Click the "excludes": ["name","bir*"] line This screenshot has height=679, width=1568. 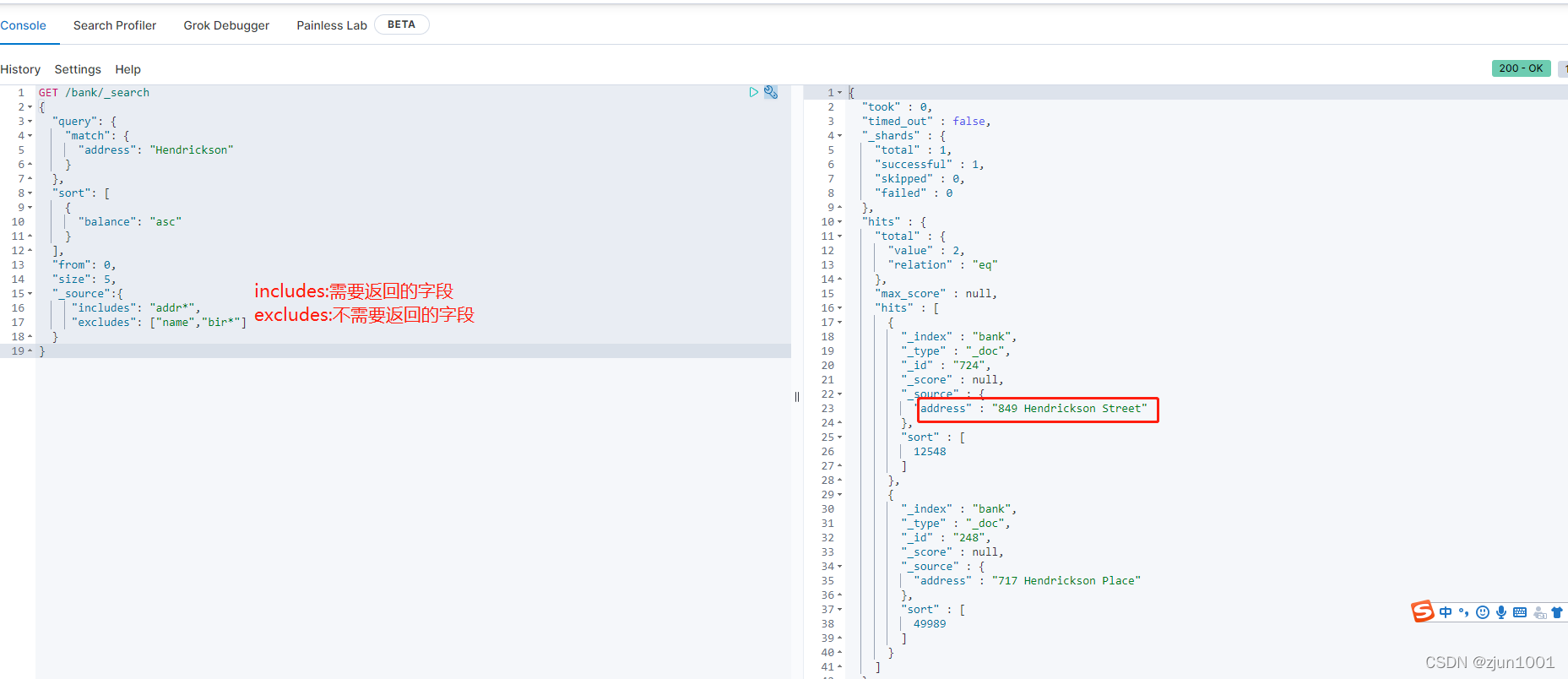[x=159, y=323]
